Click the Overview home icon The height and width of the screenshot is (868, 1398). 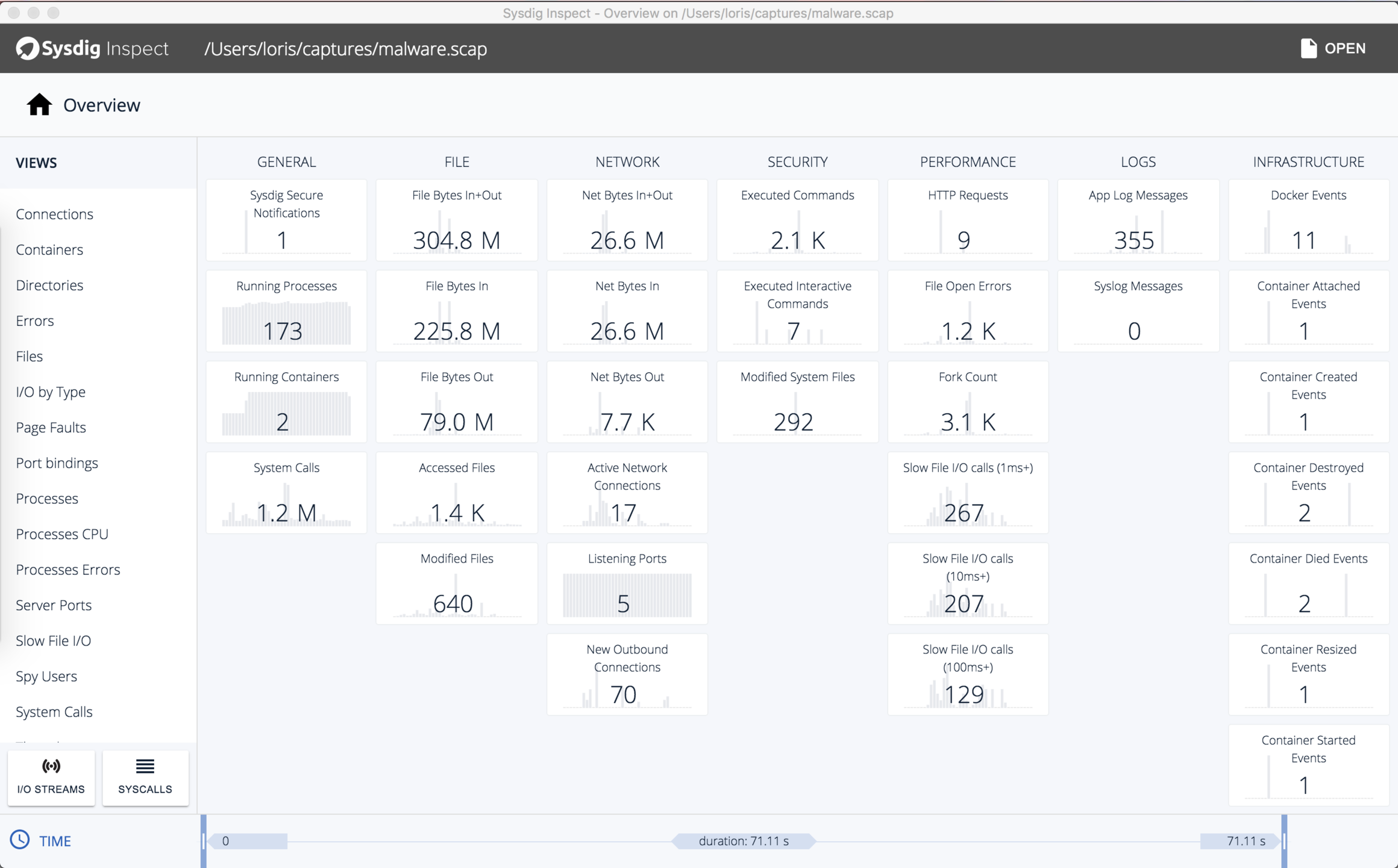click(39, 105)
